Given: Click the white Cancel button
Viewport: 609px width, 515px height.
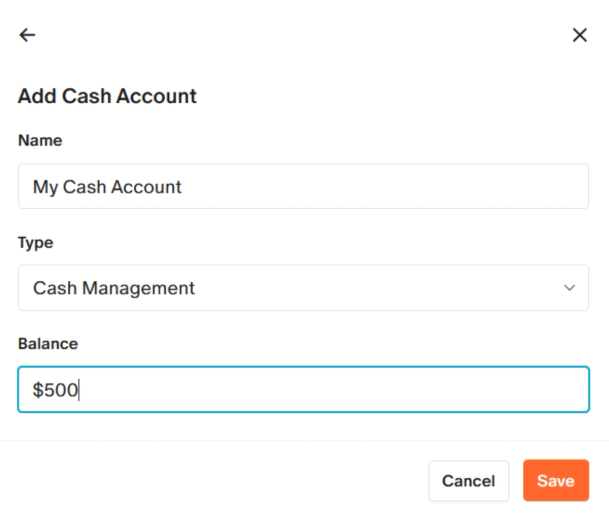Looking at the screenshot, I should pos(468,481).
